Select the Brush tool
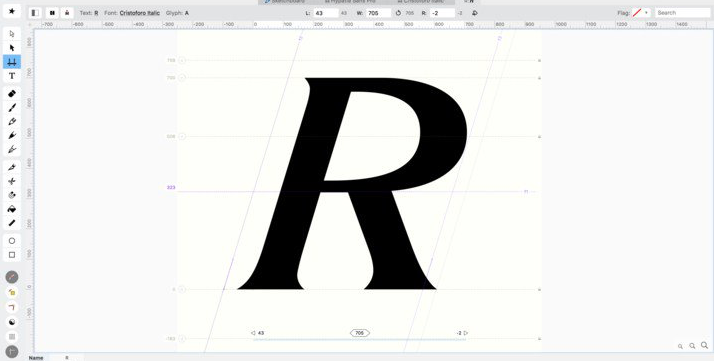 tap(12, 107)
